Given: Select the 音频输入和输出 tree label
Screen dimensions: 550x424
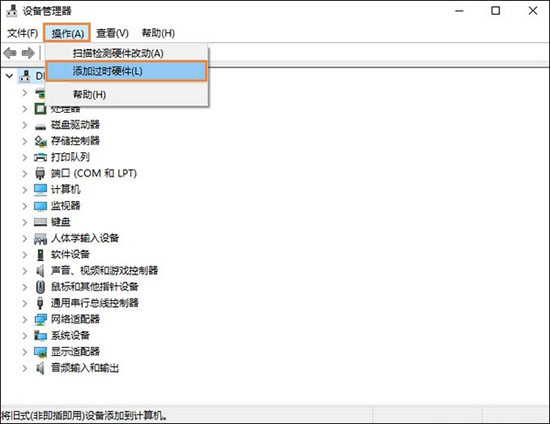Looking at the screenshot, I should (85, 368).
